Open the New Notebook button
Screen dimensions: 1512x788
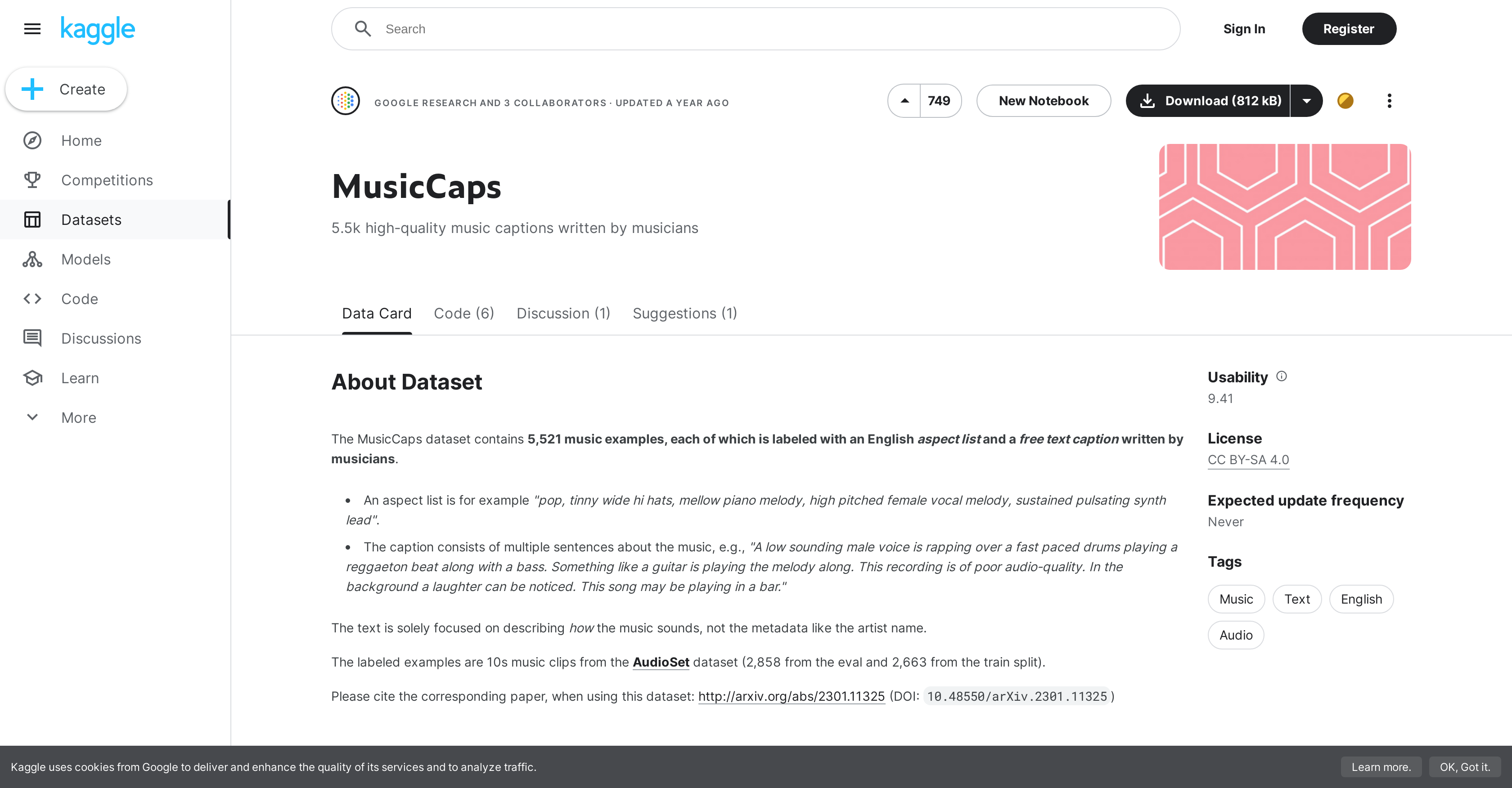(1044, 100)
